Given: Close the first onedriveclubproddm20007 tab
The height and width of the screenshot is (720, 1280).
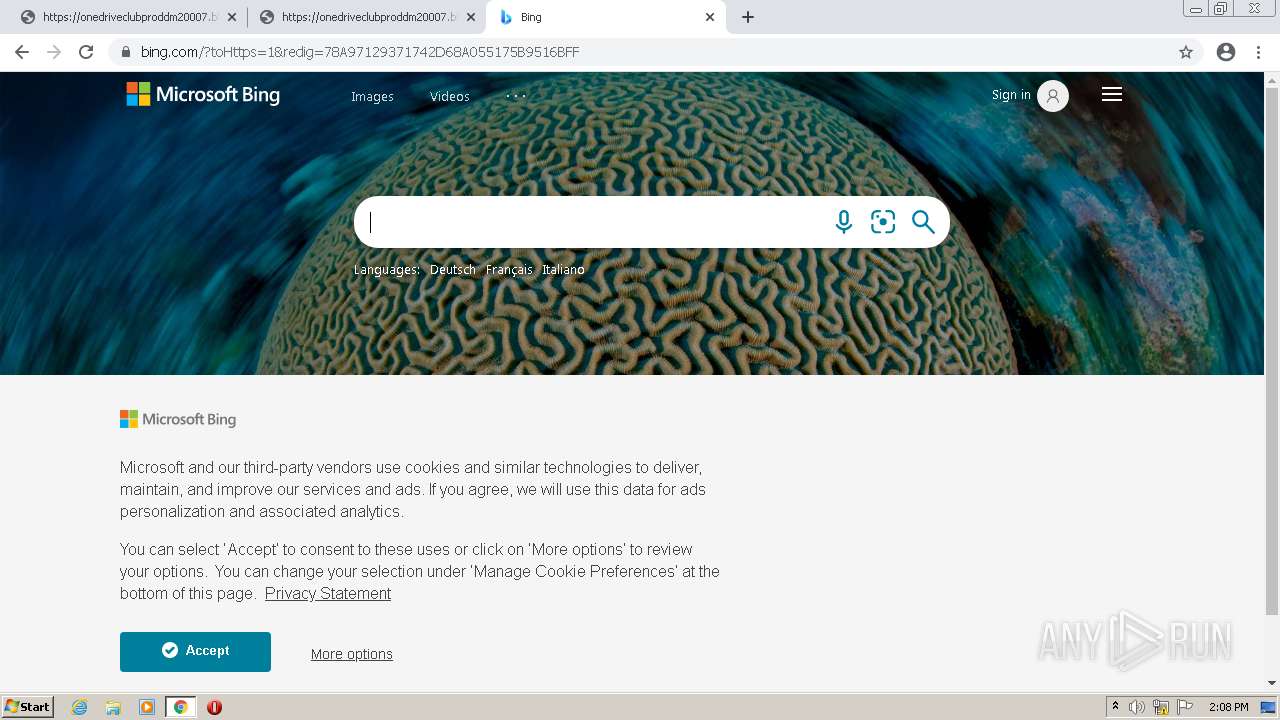Looking at the screenshot, I should click(x=232, y=17).
